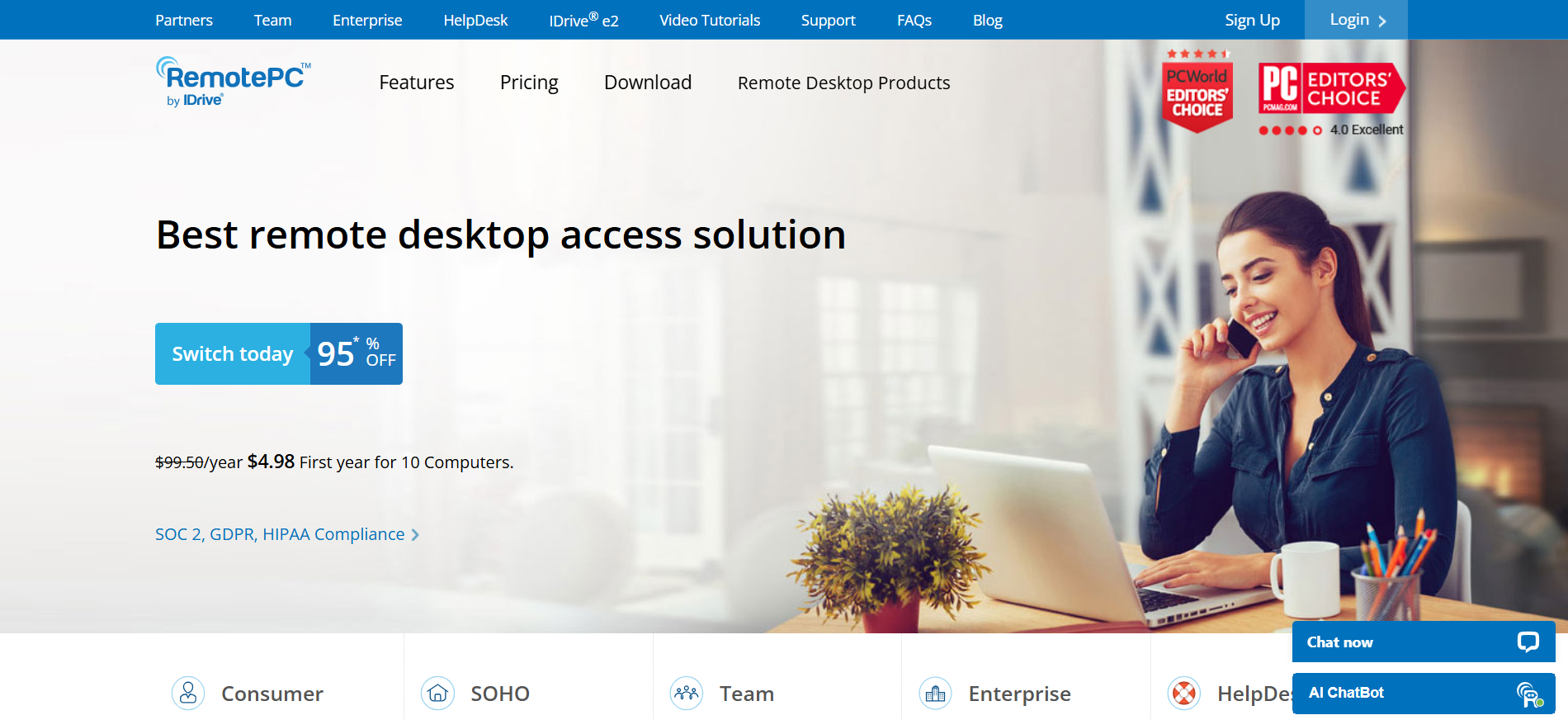The image size is (1568, 720).
Task: Select the Consumer plan tab label
Action: (x=272, y=694)
